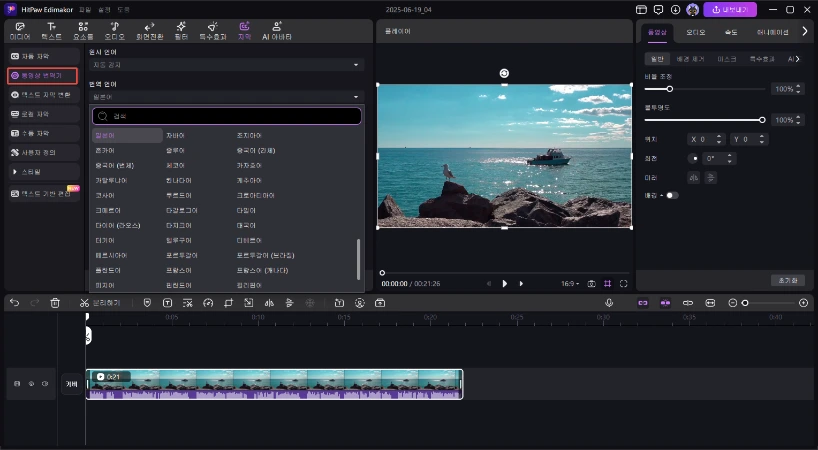Click the Y position stepper

[762, 139]
